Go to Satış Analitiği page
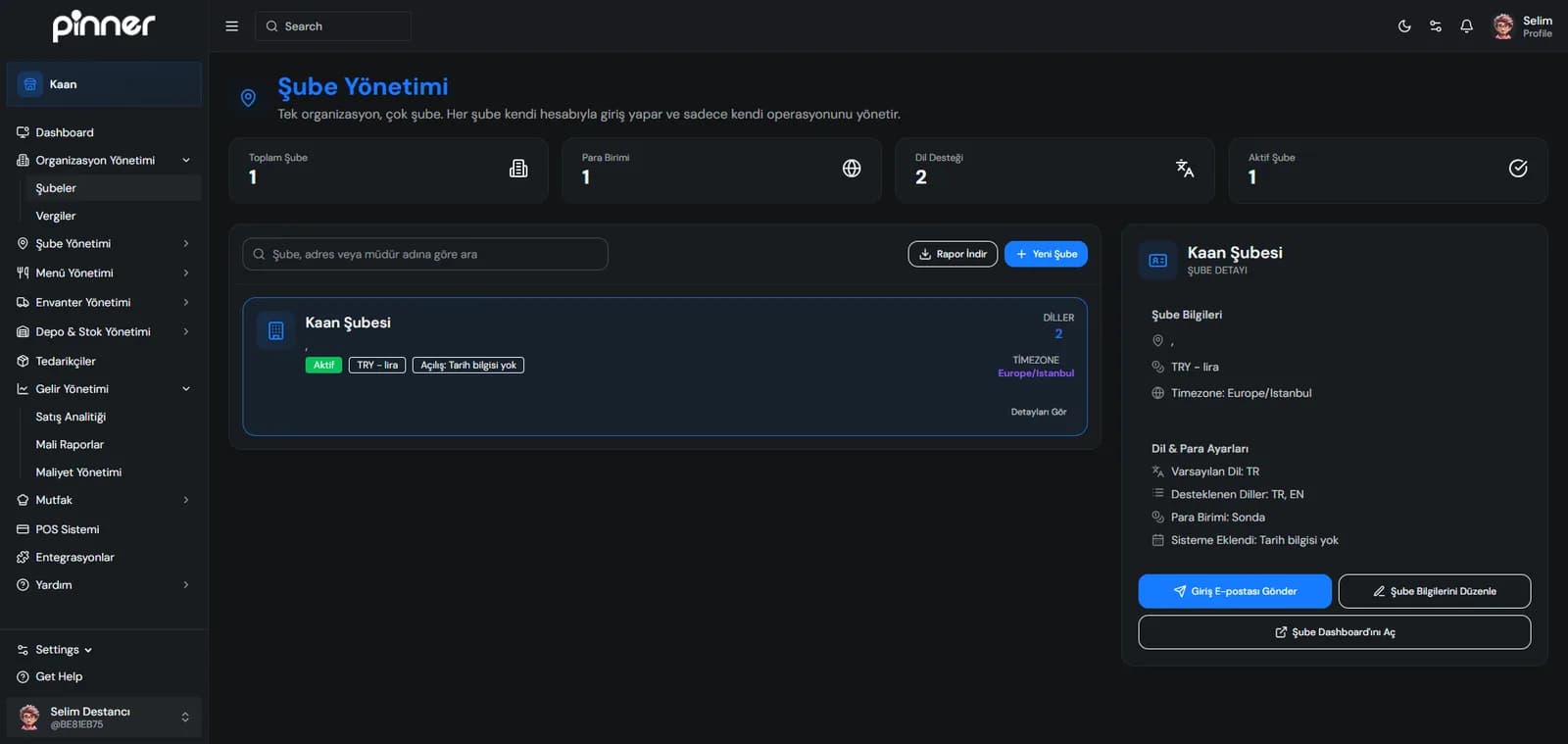The image size is (1568, 744). click(x=71, y=417)
